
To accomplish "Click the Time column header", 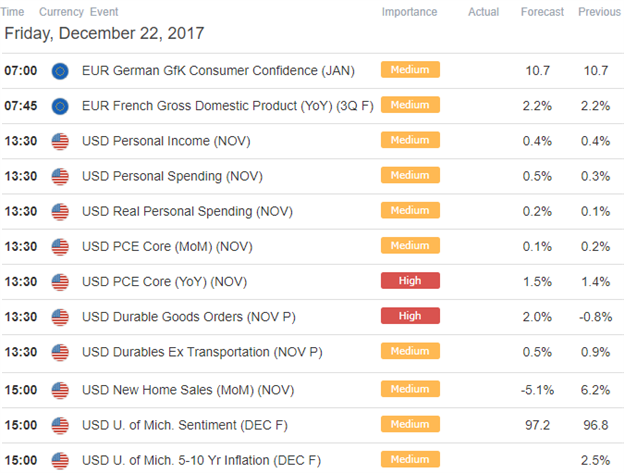I will point(12,12).
